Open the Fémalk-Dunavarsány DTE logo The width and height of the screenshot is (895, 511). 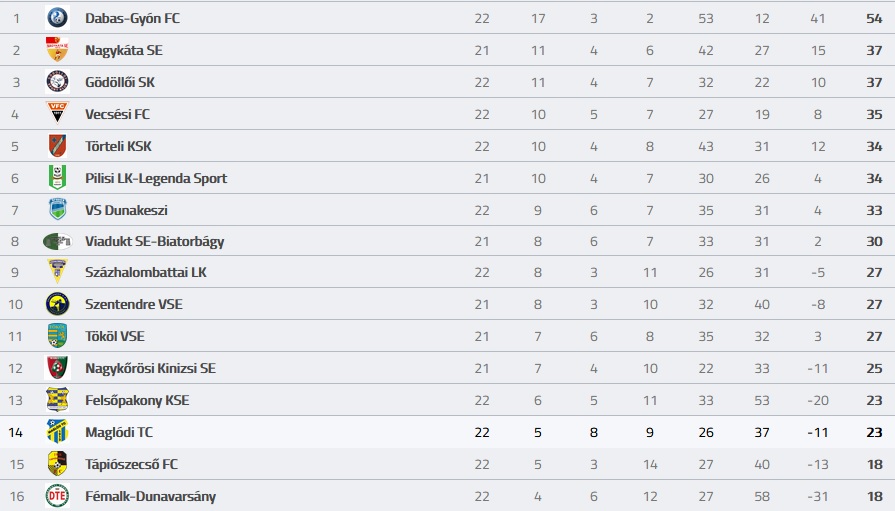pyautogui.click(x=57, y=496)
